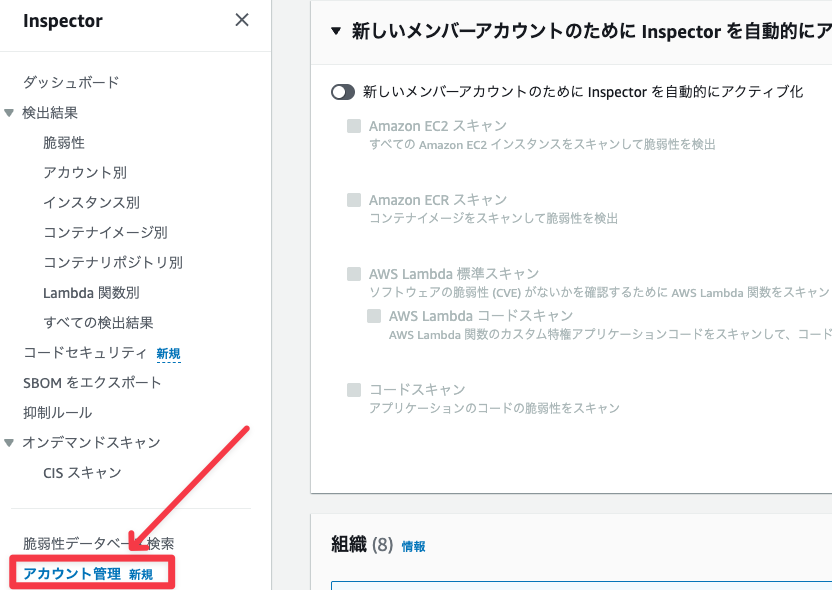This screenshot has height=590, width=832.
Task: Open コードセキュリティ in navigation
Action: coord(85,352)
